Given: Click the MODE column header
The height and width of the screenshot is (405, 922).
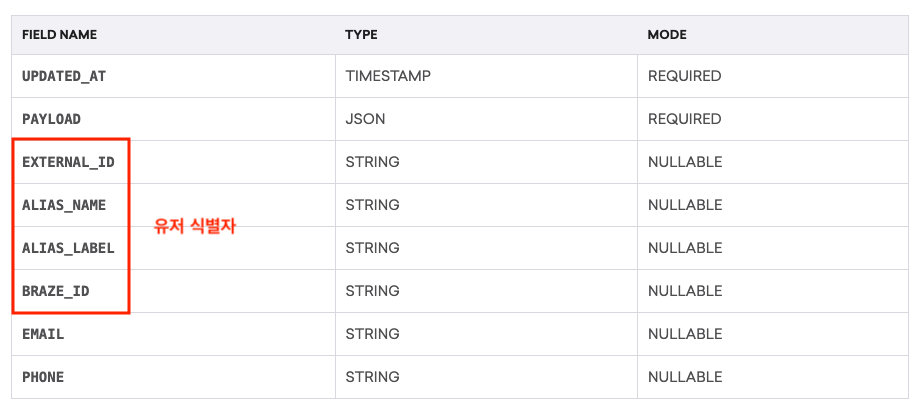Looking at the screenshot, I should click(x=667, y=35).
